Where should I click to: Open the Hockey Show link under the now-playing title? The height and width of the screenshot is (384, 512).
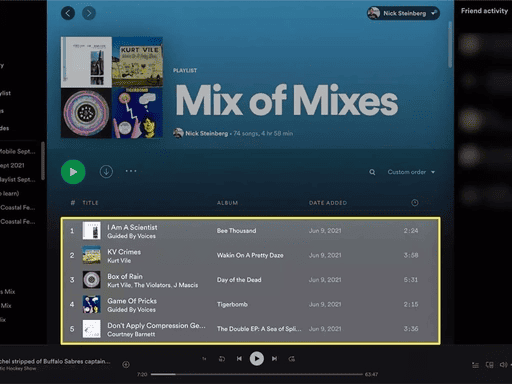[18, 369]
